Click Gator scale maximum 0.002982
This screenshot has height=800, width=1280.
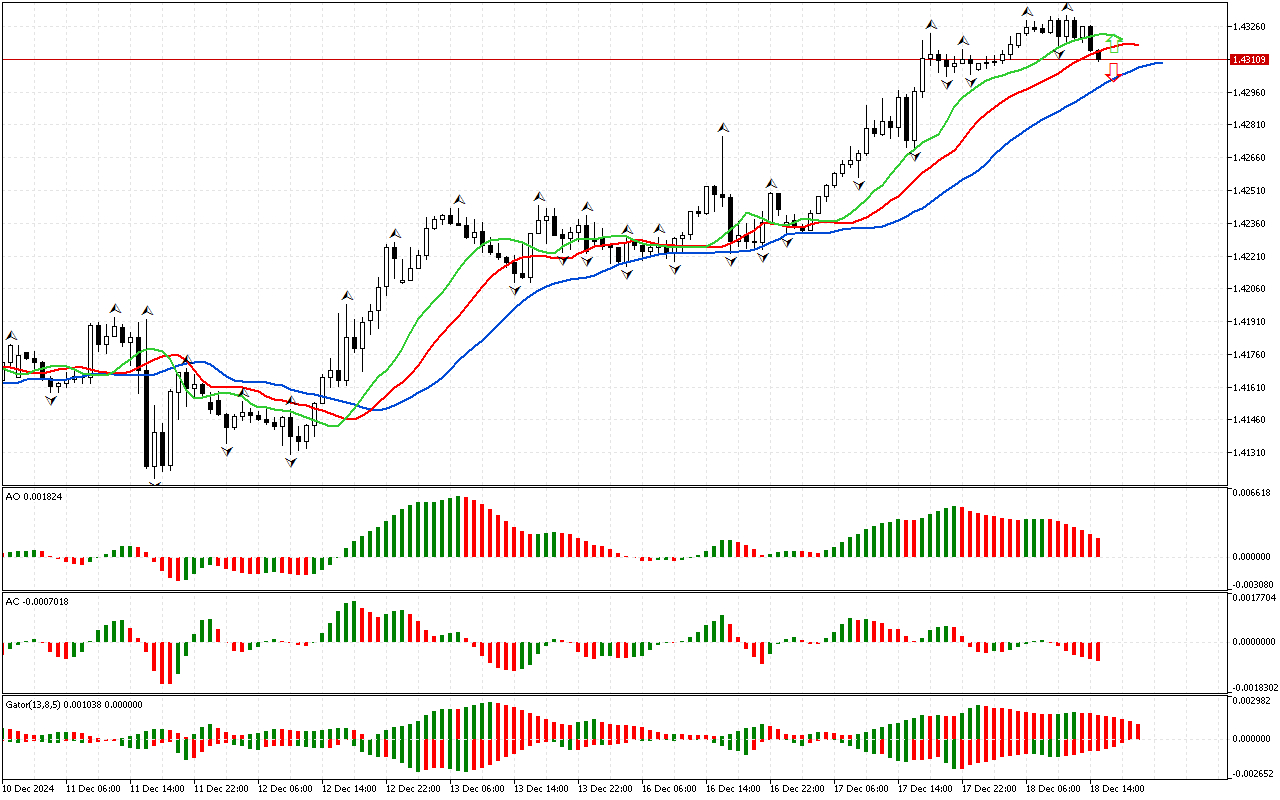click(x=1253, y=703)
